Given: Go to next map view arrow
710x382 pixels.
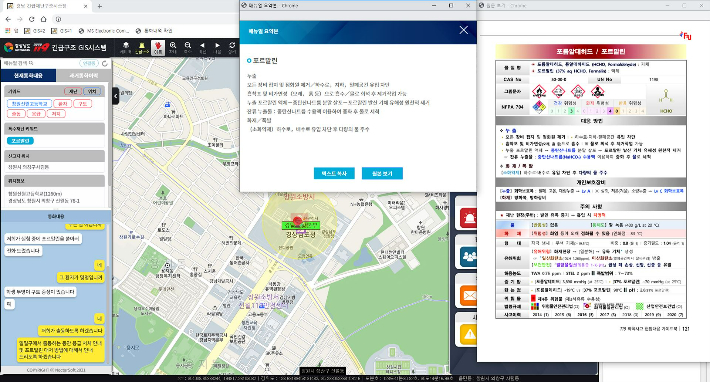Looking at the screenshot, I should pyautogui.click(x=217, y=47).
